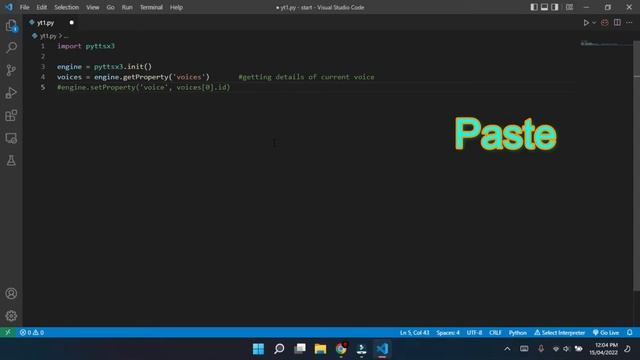Click Ln 5, Col 43 in status bar
Viewport: 640px width, 360px height.
tap(414, 332)
